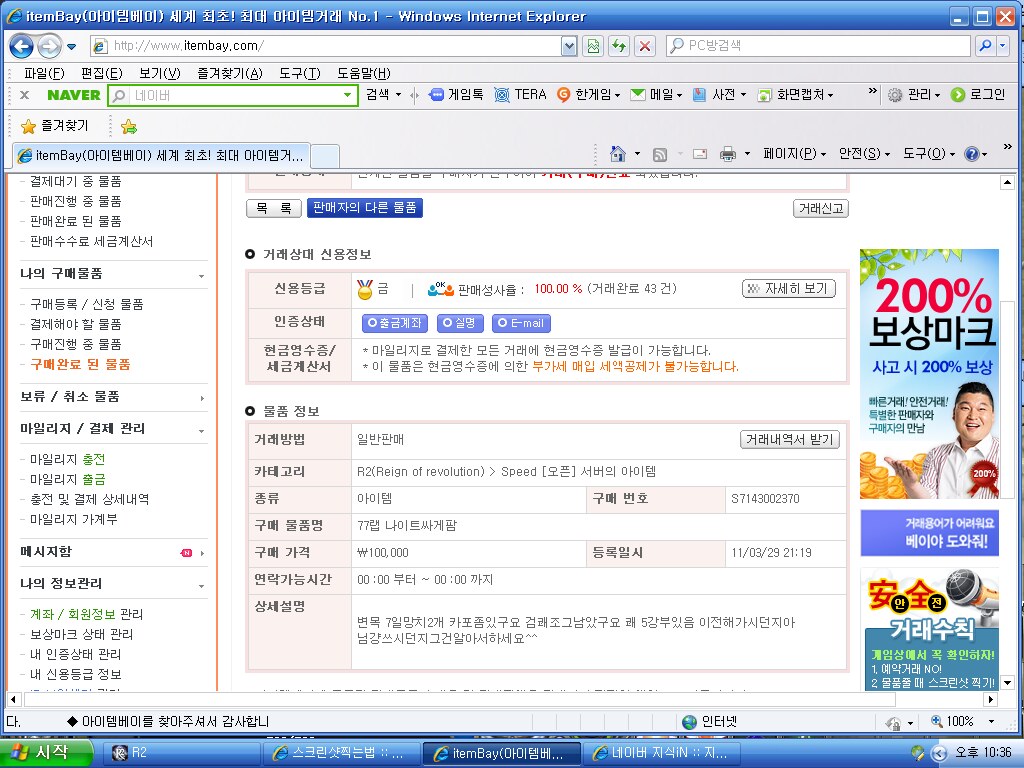
Task: Open the 페이지(P) dropdown menu
Action: [x=794, y=154]
